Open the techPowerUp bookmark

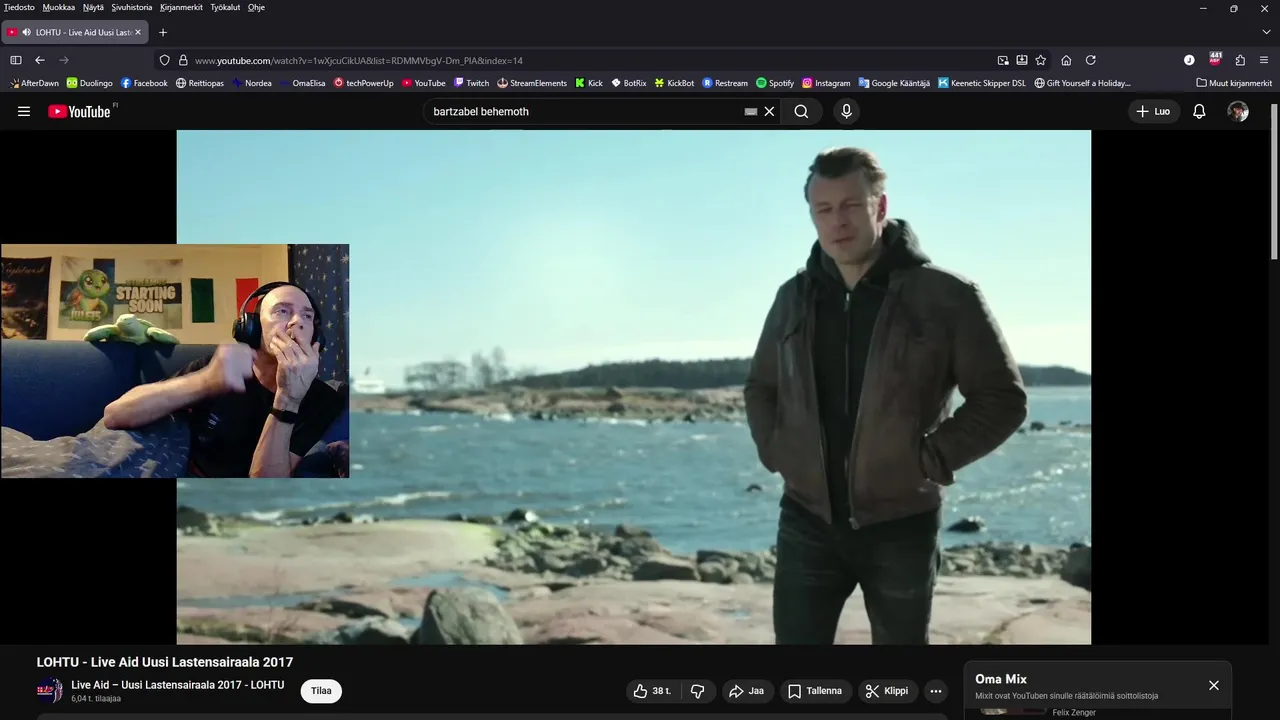tap(364, 83)
